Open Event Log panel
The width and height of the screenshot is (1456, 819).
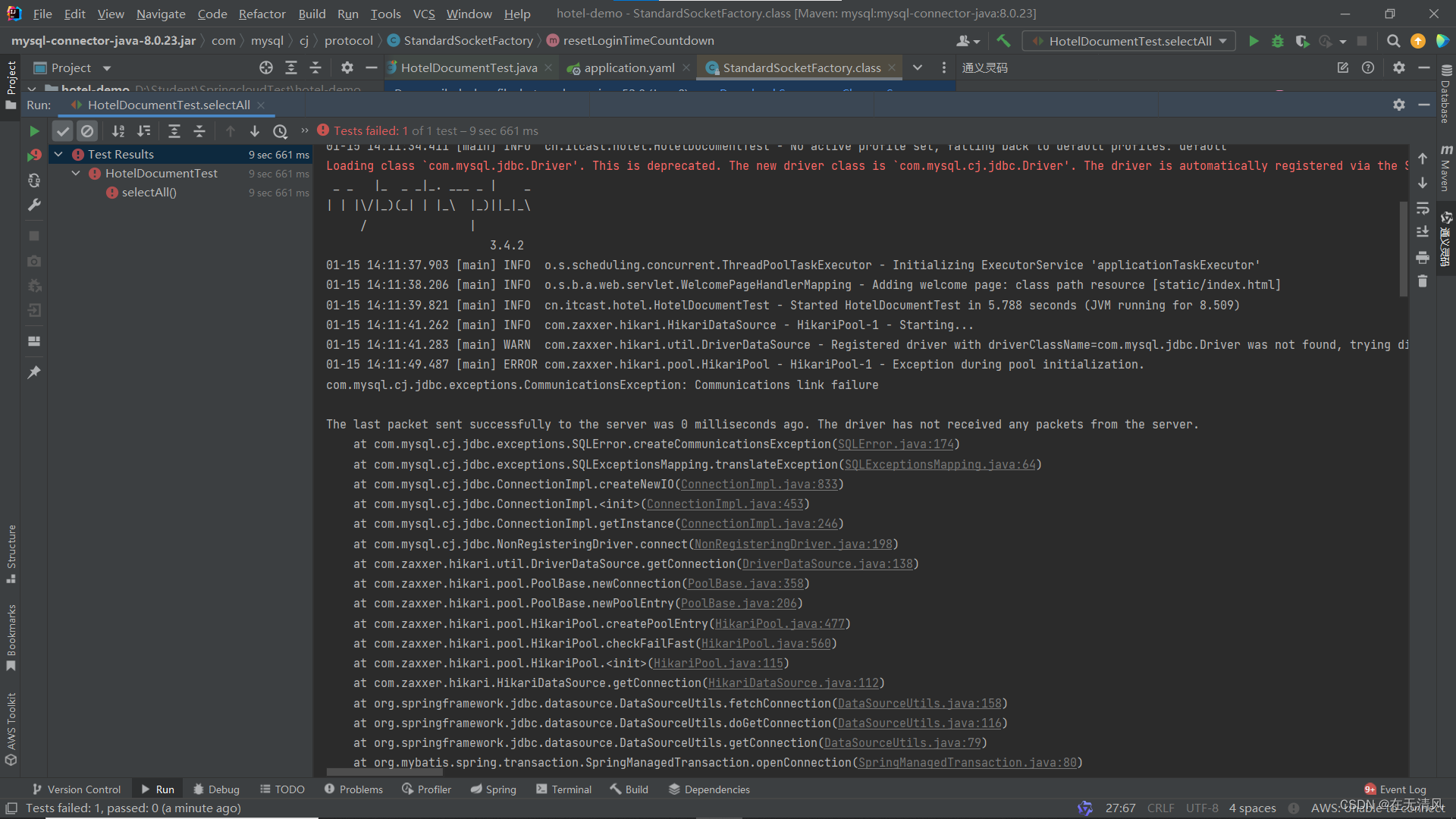[1395, 789]
